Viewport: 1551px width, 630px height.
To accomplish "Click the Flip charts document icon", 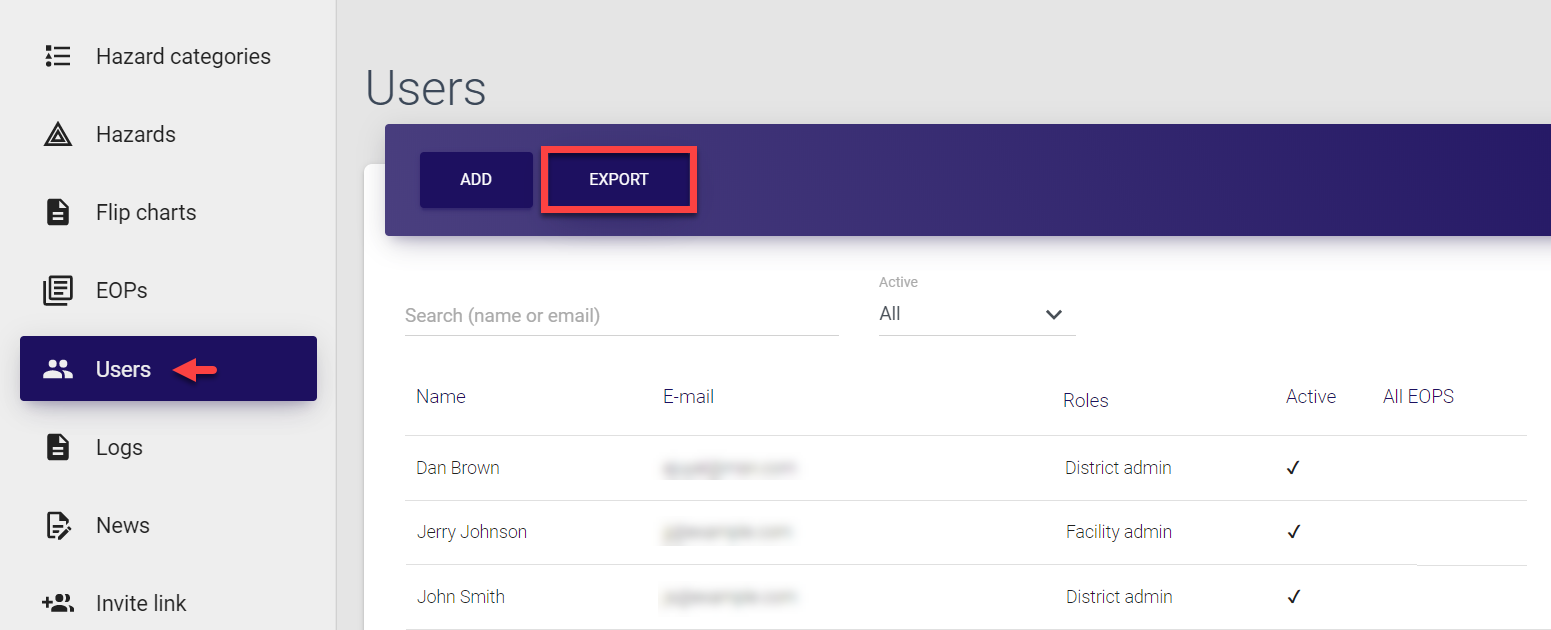I will pyautogui.click(x=58, y=212).
